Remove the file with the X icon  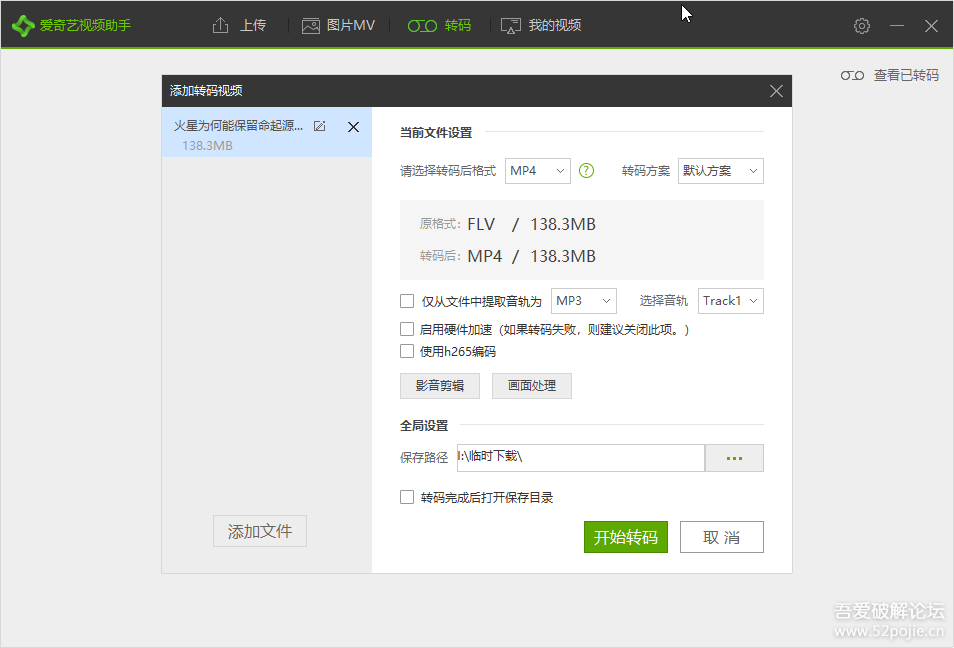[353, 127]
